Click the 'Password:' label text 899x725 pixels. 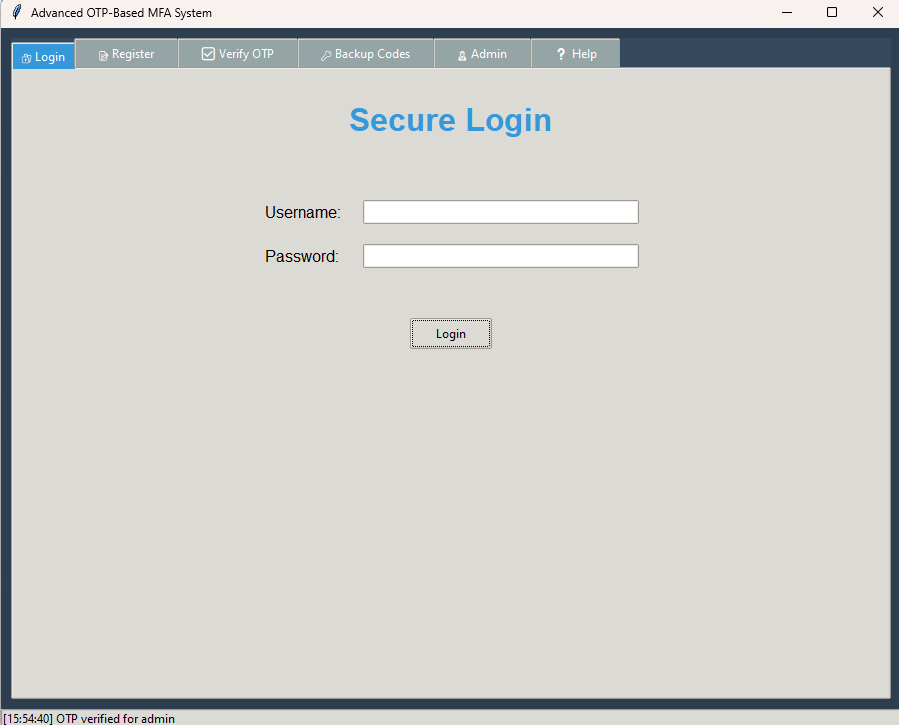point(301,256)
